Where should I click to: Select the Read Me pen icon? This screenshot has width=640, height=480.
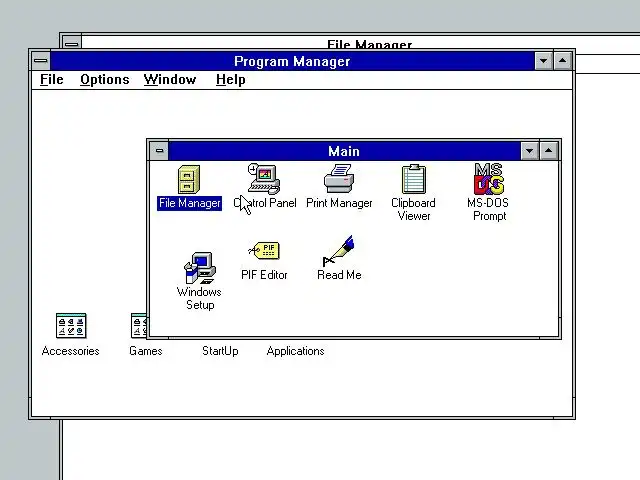tap(339, 251)
